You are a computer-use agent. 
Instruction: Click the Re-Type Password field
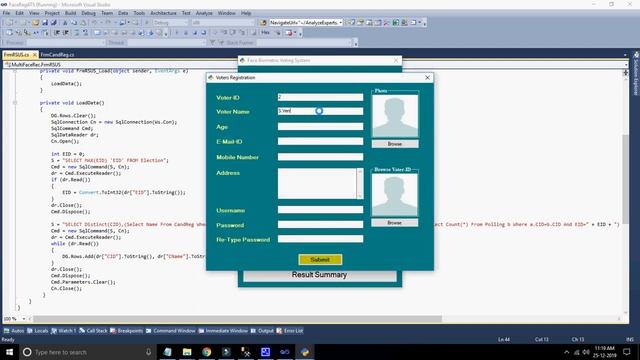click(320, 239)
